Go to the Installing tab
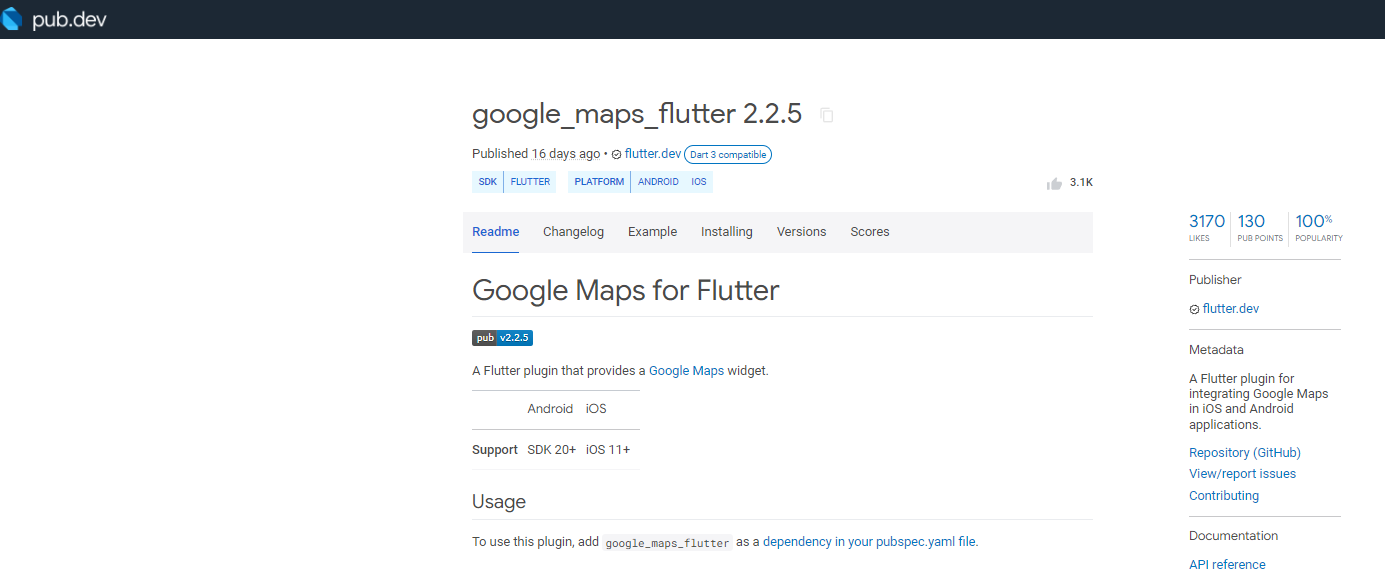This screenshot has width=1385, height=569. pos(727,232)
